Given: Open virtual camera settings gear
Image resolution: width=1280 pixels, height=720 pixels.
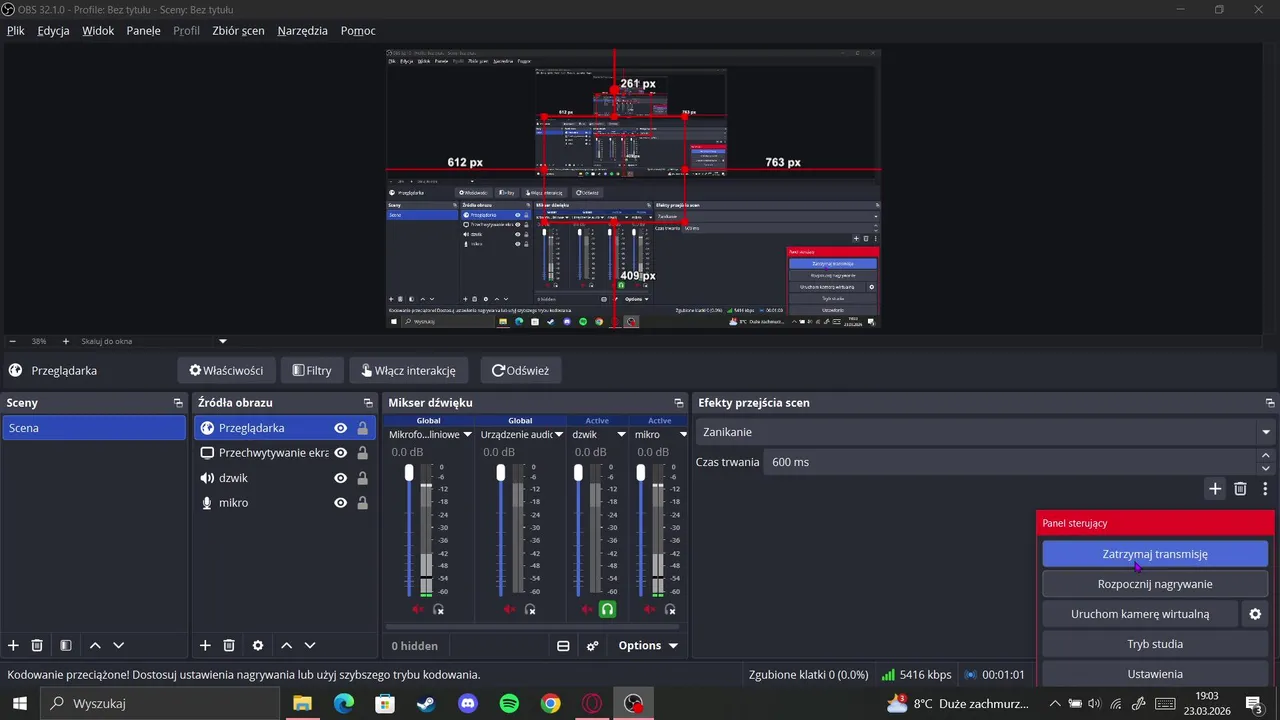Looking at the screenshot, I should point(1256,614).
